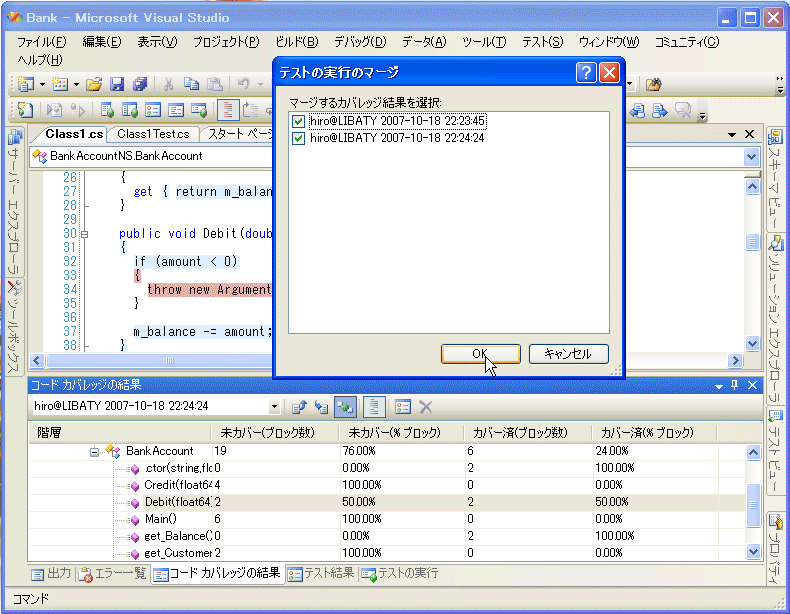Select the Main() coverage row
This screenshot has height=614, width=790.
[386, 519]
